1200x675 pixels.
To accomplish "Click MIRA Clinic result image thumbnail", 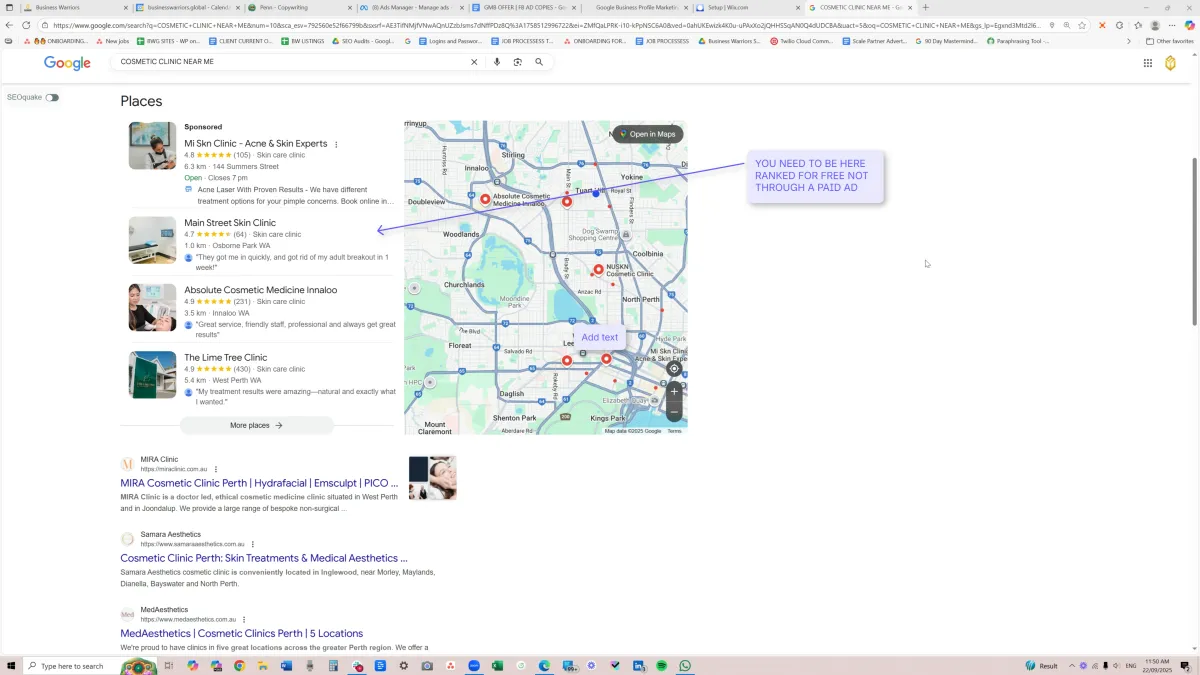I will tap(433, 478).
